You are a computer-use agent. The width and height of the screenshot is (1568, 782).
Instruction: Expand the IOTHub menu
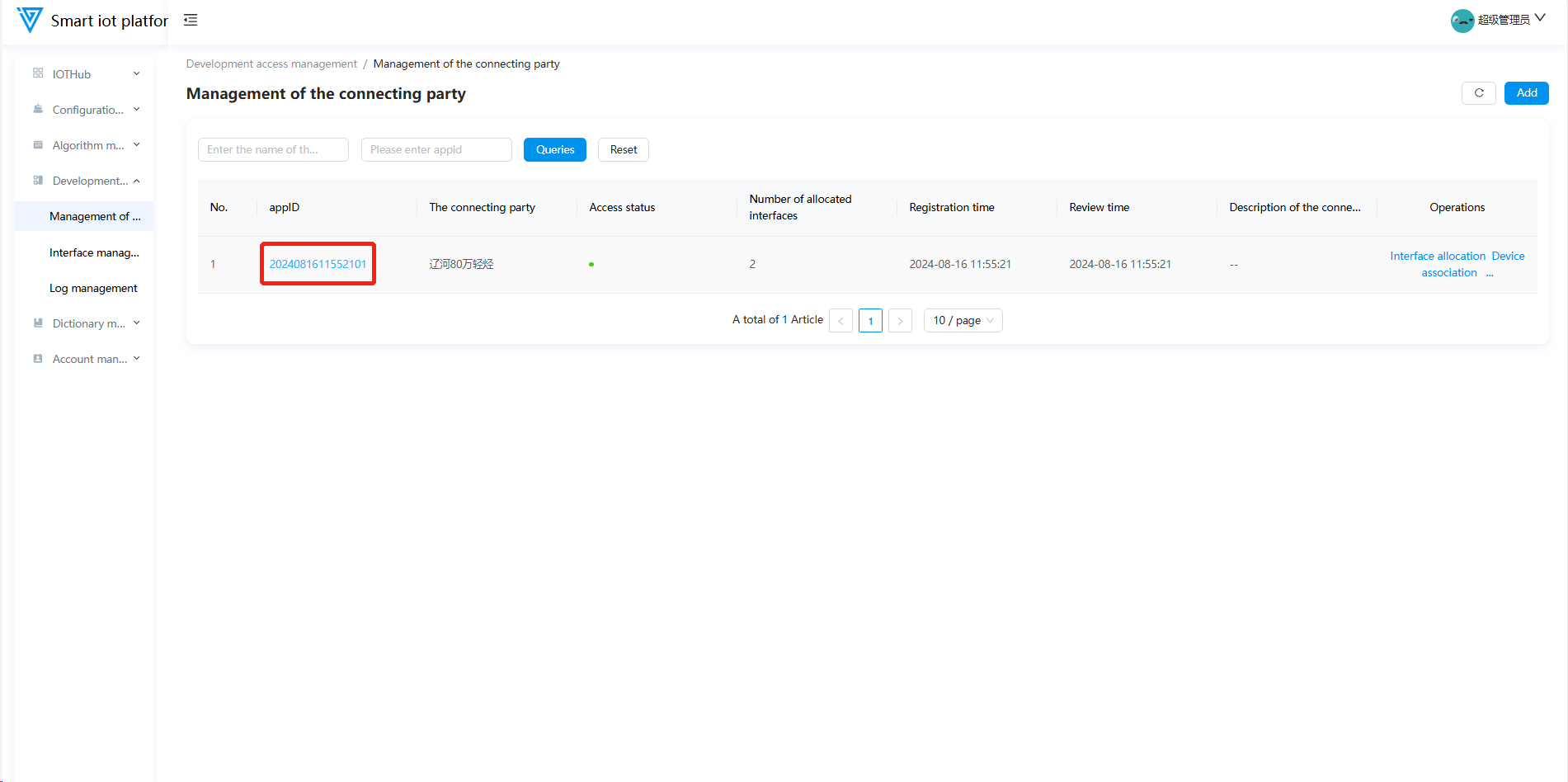click(87, 74)
